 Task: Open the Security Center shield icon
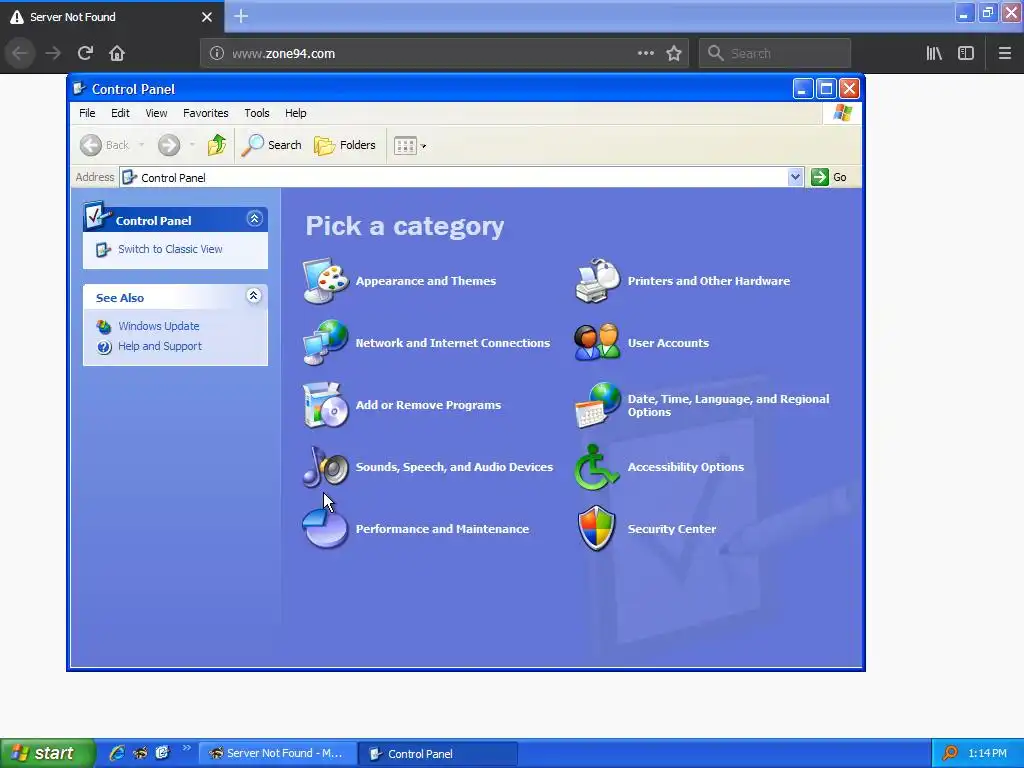click(x=597, y=528)
